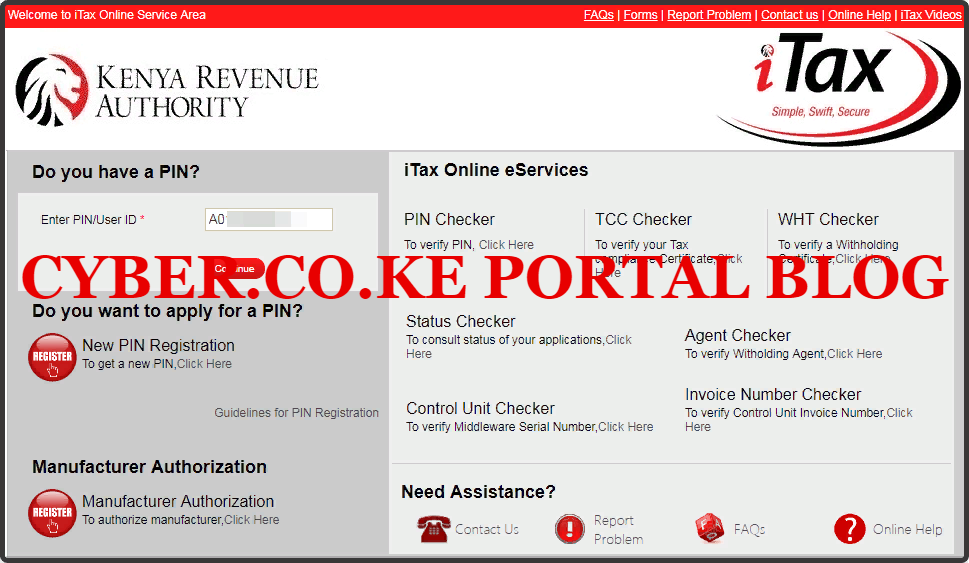Click the Kenya Revenue Authority lion logo
Screen dimensions: 969x563
point(52,90)
